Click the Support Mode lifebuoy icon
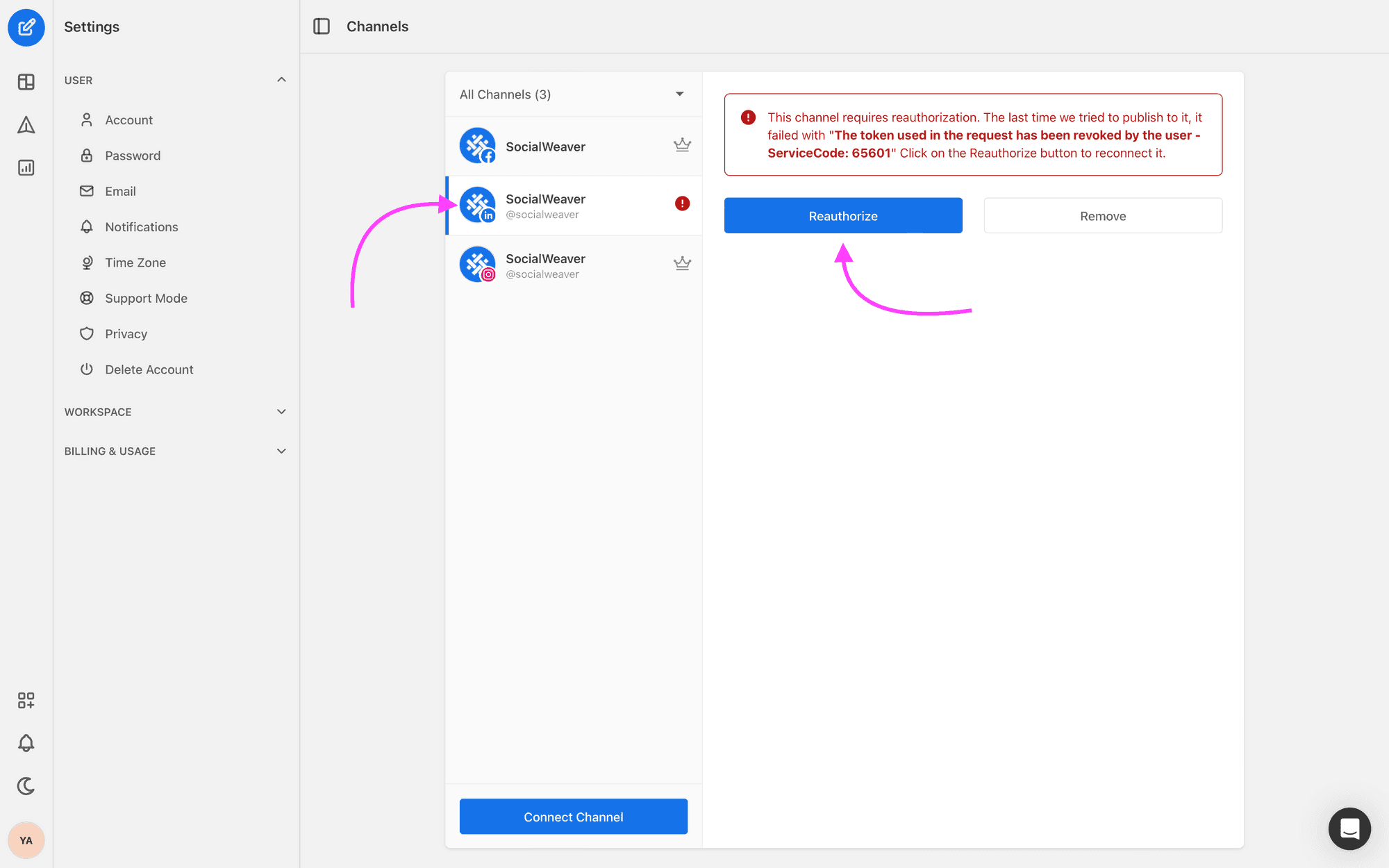The width and height of the screenshot is (1389, 868). (x=87, y=298)
